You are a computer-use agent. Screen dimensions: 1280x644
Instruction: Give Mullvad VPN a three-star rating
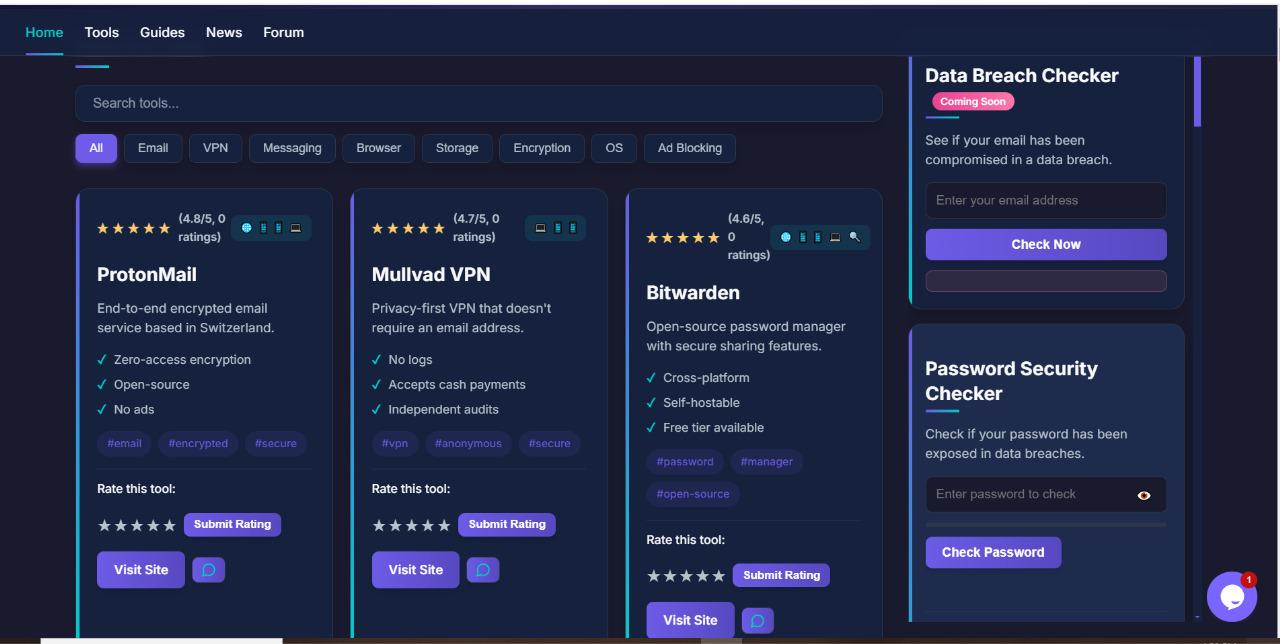(411, 525)
